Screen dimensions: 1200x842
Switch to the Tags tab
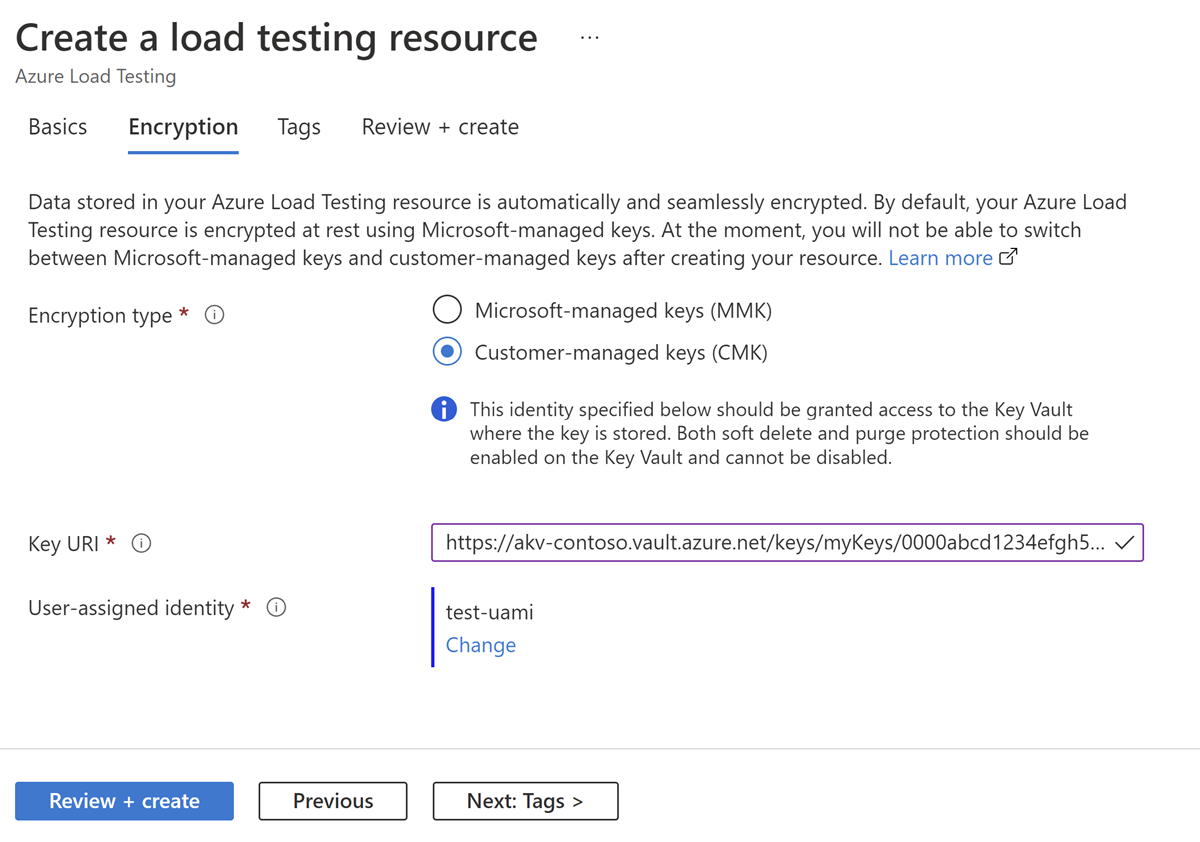pos(298,127)
